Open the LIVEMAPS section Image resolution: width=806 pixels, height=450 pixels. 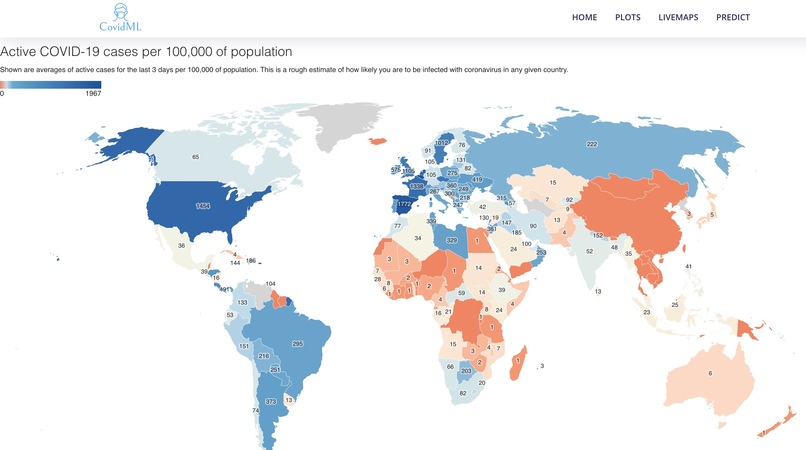click(x=678, y=17)
